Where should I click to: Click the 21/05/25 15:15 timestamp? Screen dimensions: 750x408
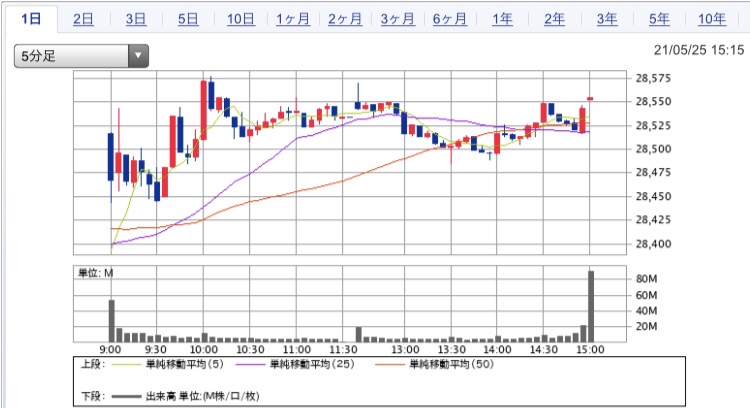pos(699,50)
